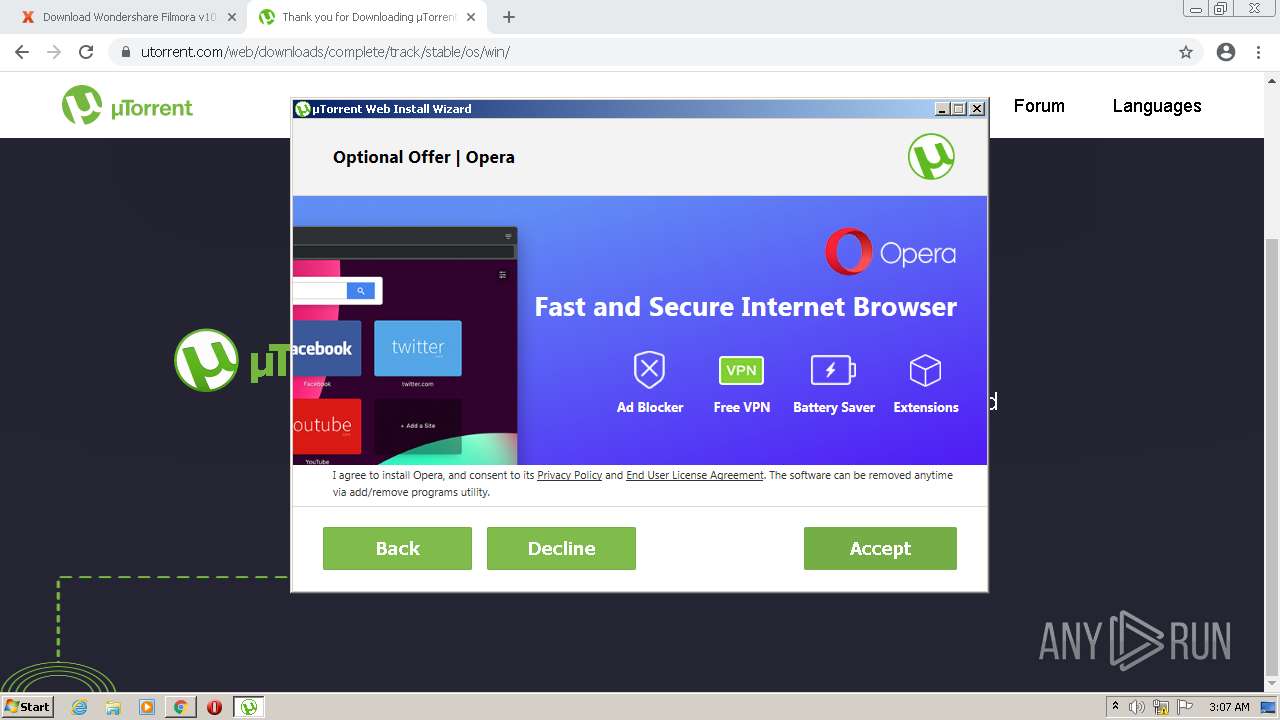Open Chrome three-dot menu
The image size is (1280, 720).
(x=1258, y=52)
